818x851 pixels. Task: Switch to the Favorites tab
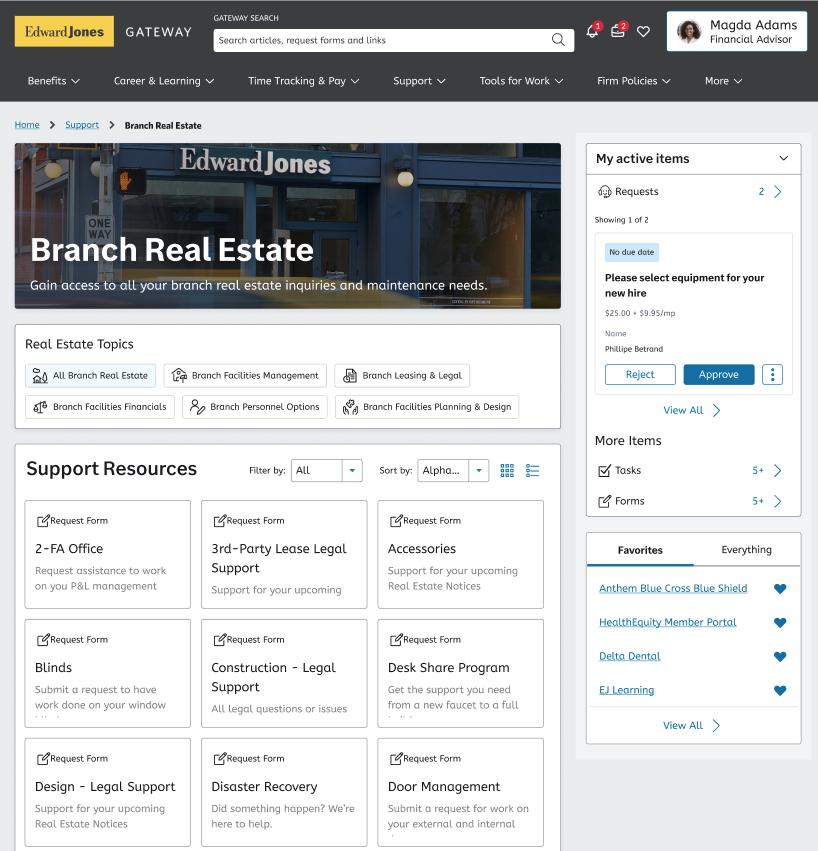640,550
